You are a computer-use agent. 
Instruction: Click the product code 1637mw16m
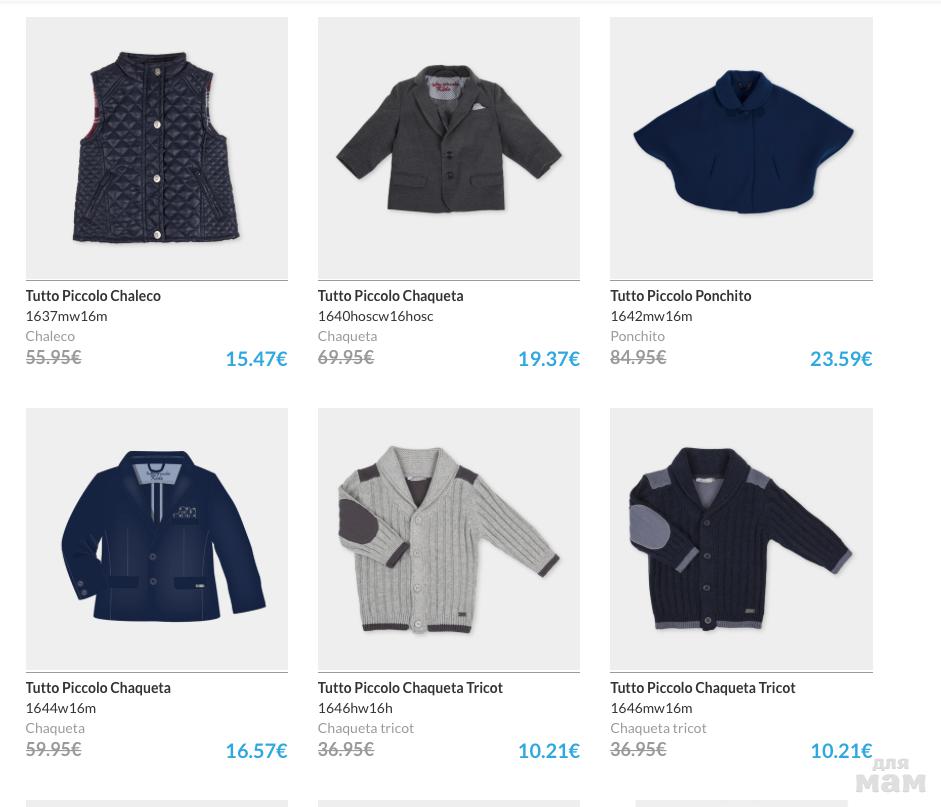[x=66, y=316]
